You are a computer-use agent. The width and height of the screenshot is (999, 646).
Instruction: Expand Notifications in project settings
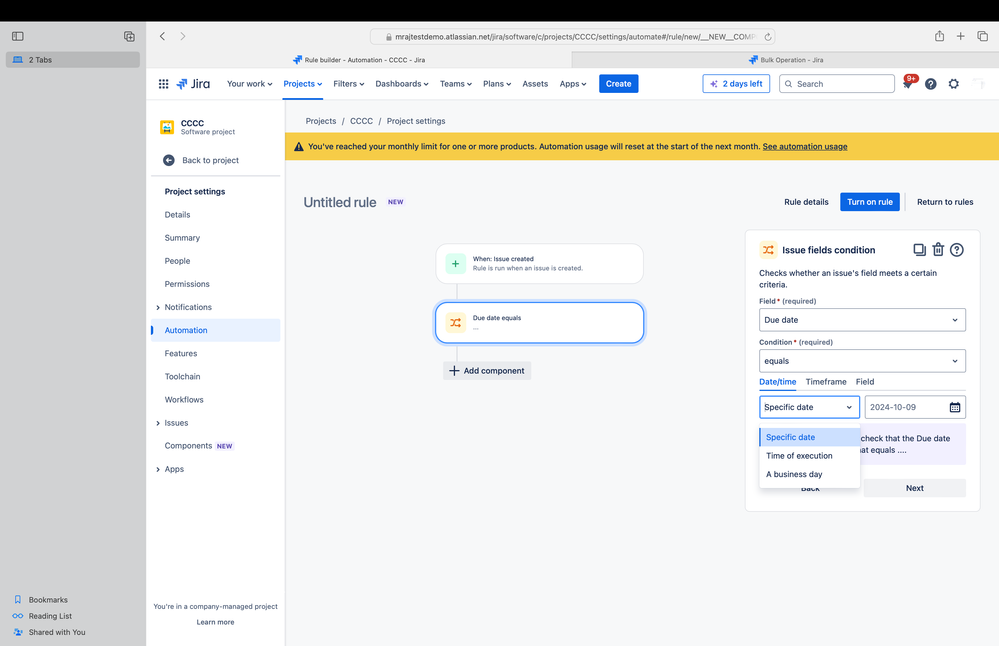coord(158,308)
